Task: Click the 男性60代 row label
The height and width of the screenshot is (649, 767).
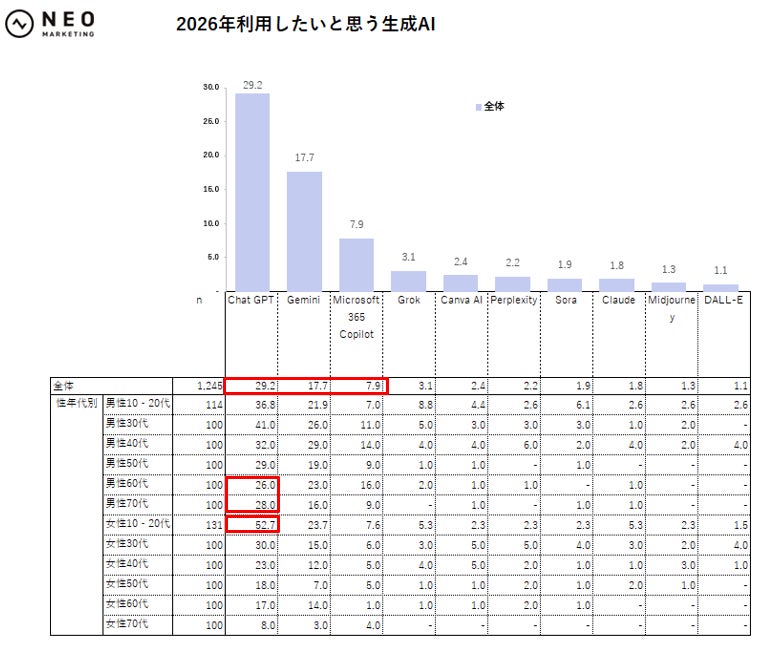Action: click(127, 484)
